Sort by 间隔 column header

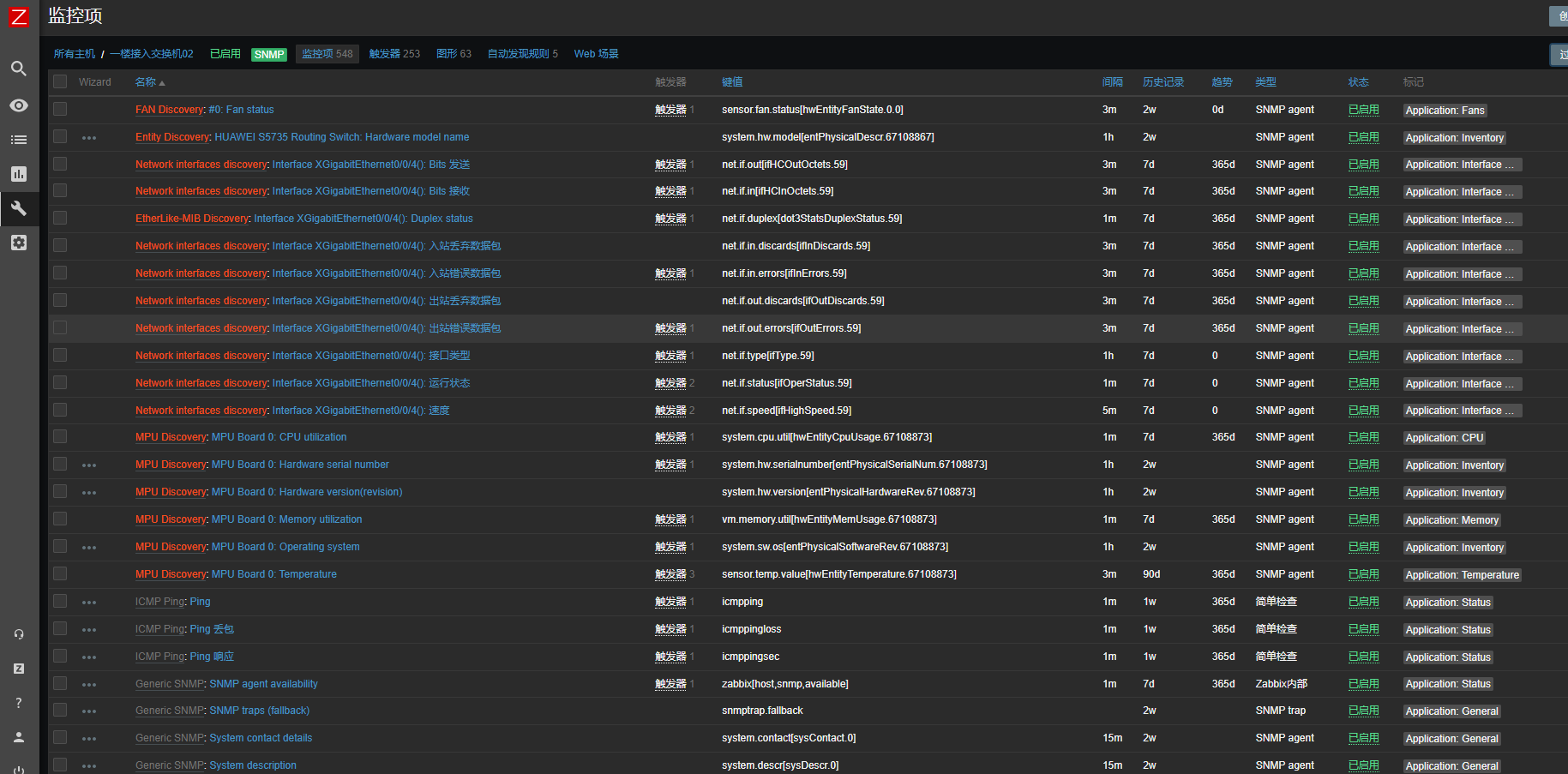pos(1113,82)
